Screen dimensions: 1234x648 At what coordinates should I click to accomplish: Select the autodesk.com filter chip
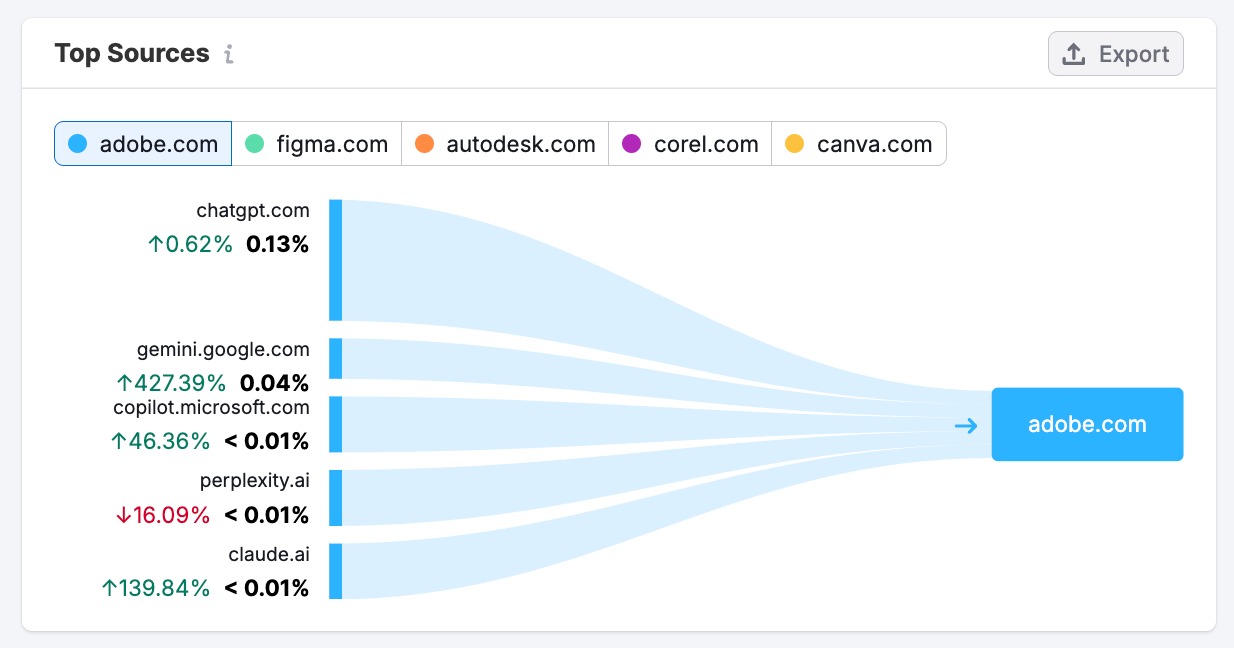tap(505, 143)
